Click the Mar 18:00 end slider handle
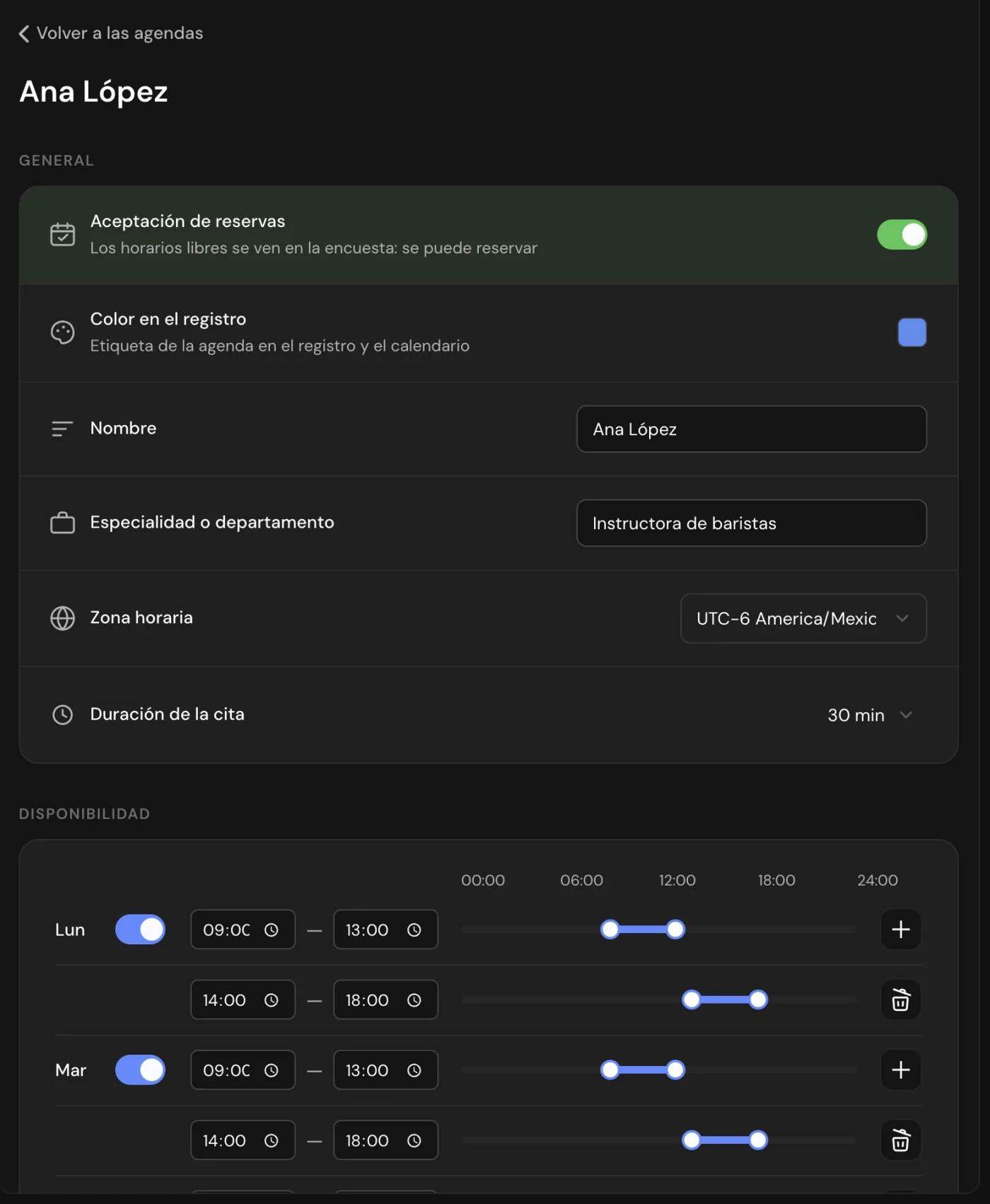This screenshot has width=990, height=1204. [758, 1140]
